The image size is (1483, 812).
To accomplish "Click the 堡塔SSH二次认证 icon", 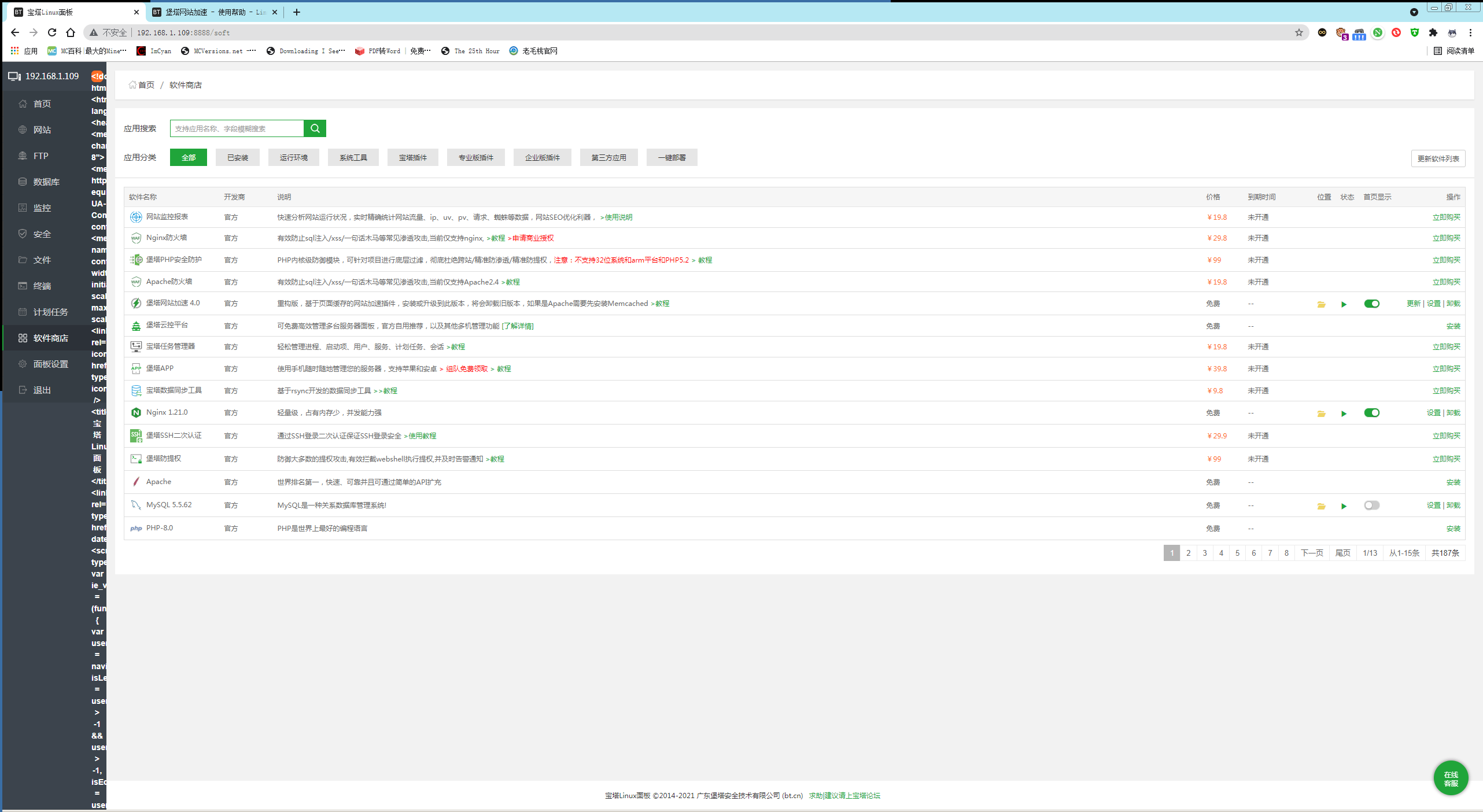I will (x=136, y=435).
